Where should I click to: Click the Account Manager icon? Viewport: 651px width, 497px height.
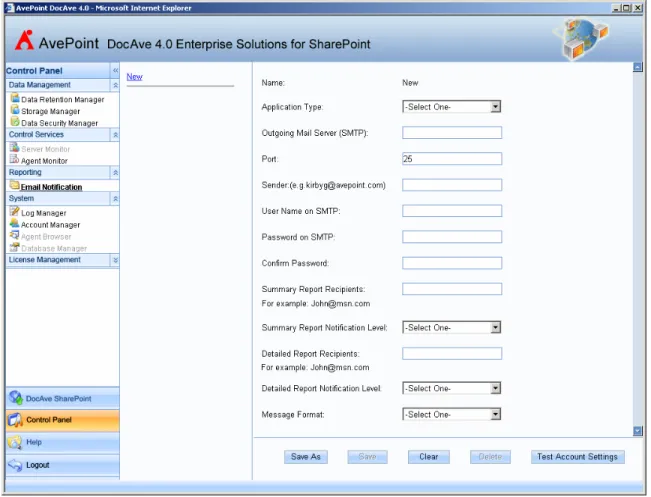click(15, 223)
